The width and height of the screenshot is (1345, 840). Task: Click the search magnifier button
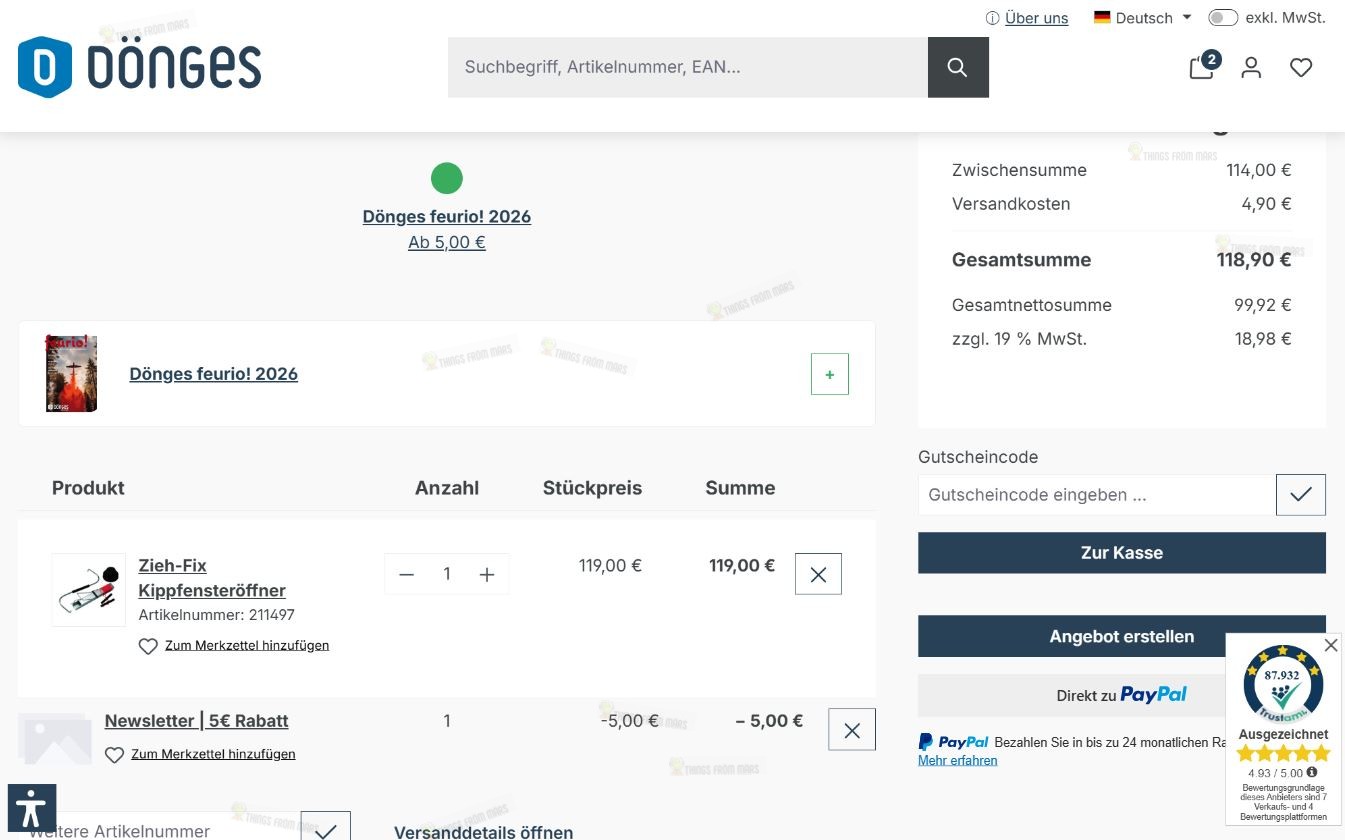pos(958,67)
